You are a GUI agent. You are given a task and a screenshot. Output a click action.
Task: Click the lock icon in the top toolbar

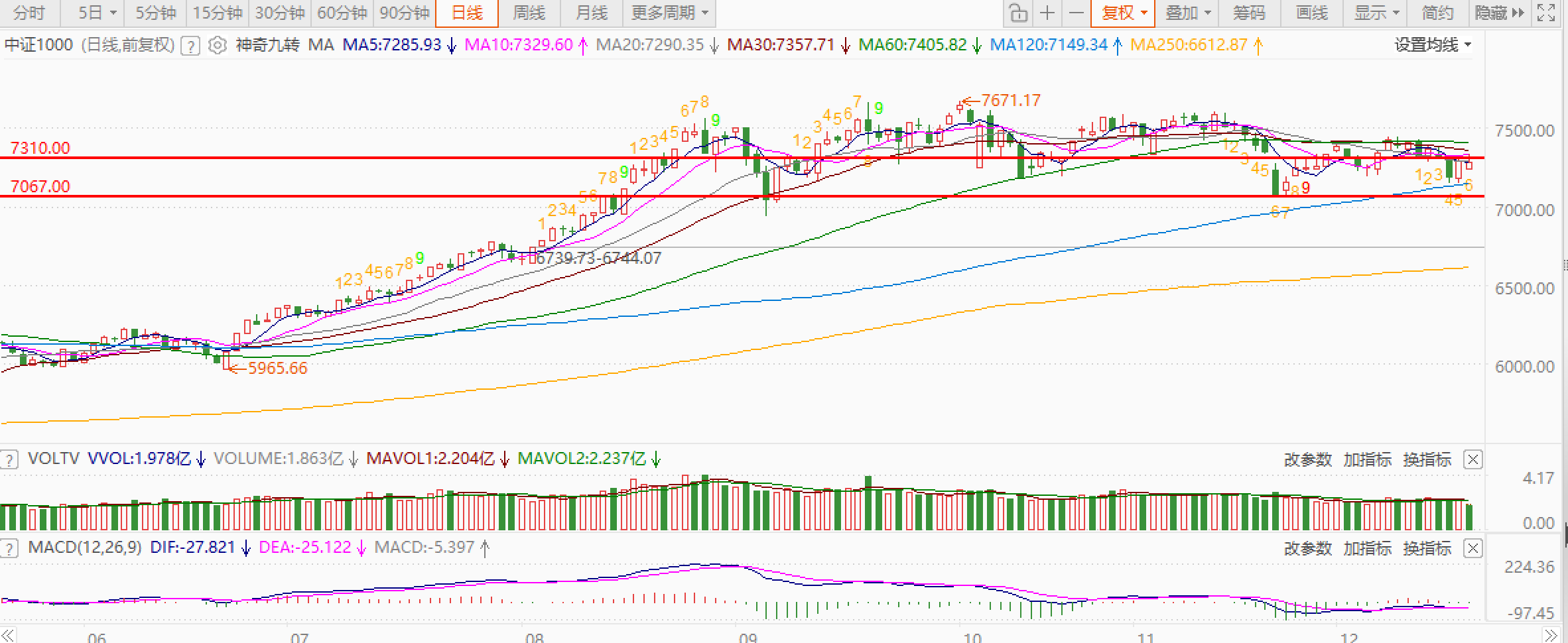(1017, 13)
